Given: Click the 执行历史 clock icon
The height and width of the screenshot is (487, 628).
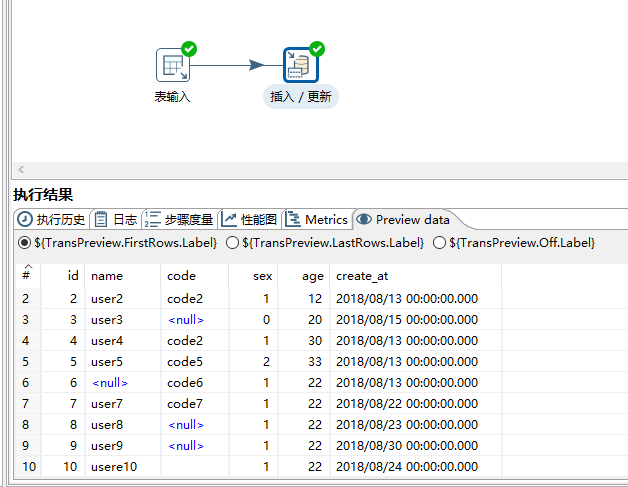Looking at the screenshot, I should point(25,219).
